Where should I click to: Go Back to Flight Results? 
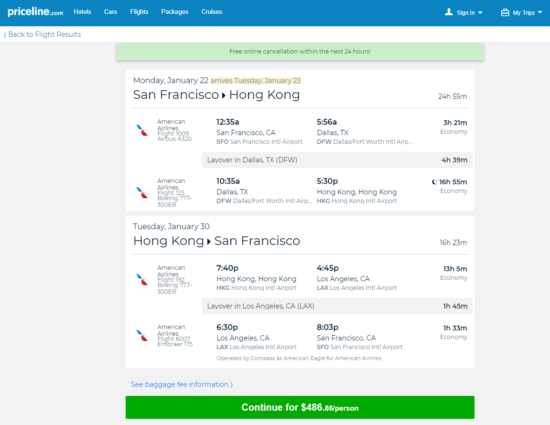tap(42, 34)
